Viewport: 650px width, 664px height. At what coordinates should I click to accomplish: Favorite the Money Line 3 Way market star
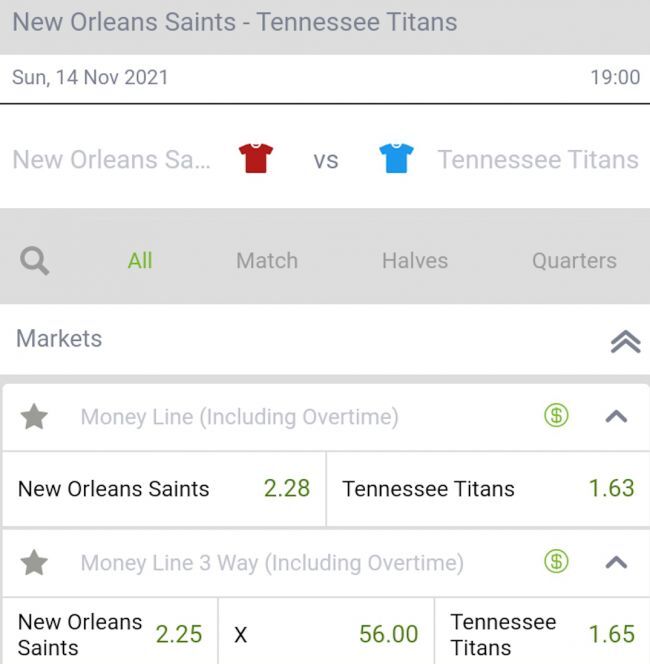pos(35,563)
